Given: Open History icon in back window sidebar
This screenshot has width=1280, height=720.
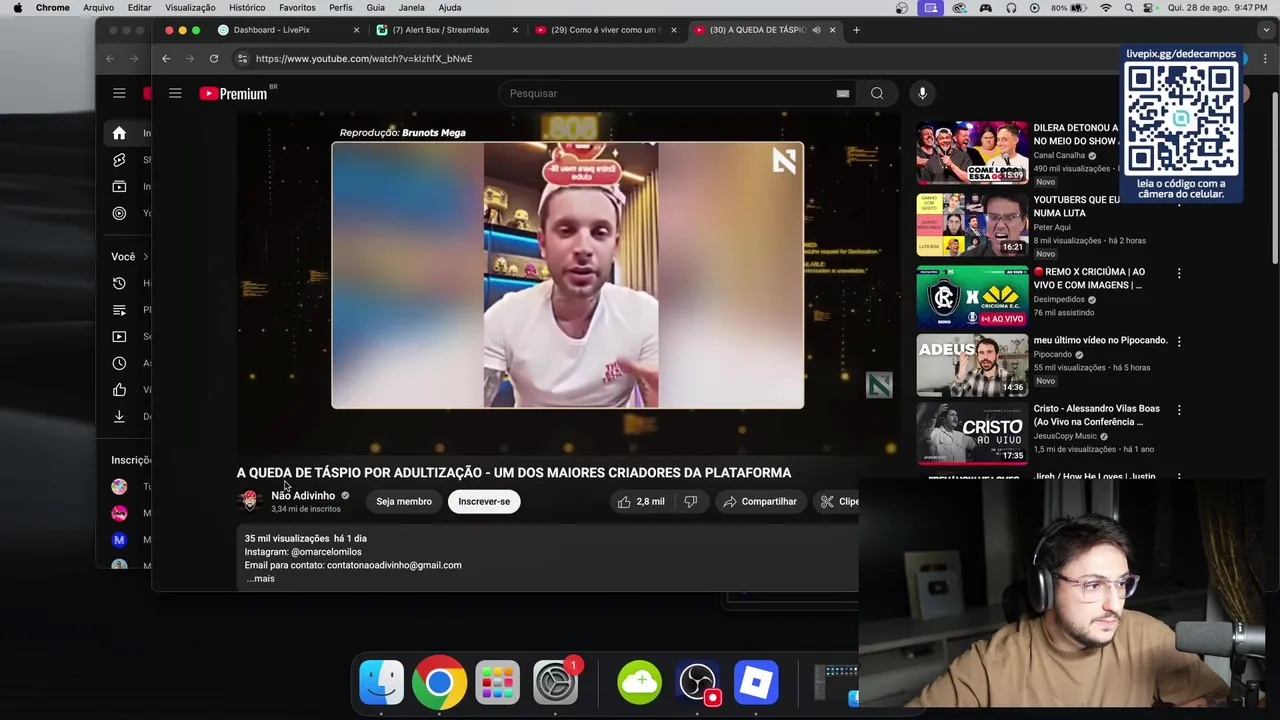Looking at the screenshot, I should [x=119, y=283].
